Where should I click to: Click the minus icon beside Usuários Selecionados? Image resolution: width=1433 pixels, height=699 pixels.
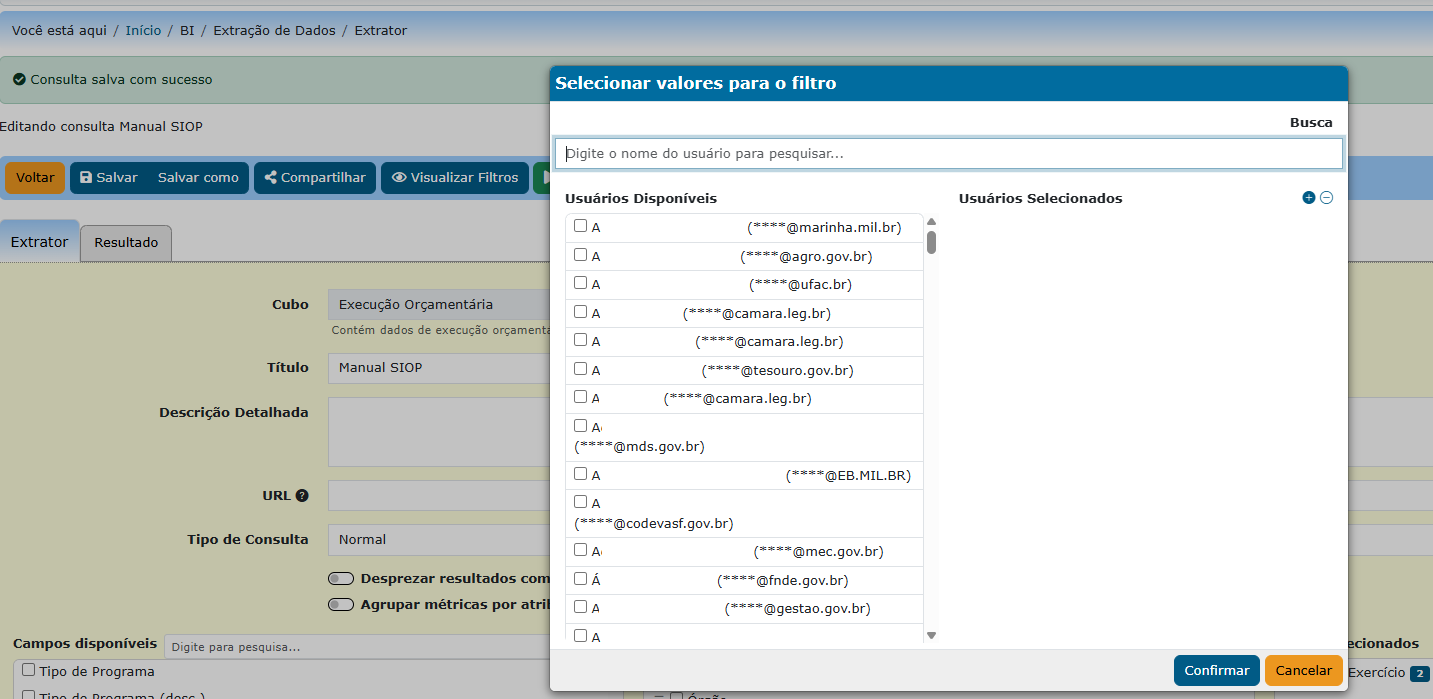click(x=1326, y=198)
